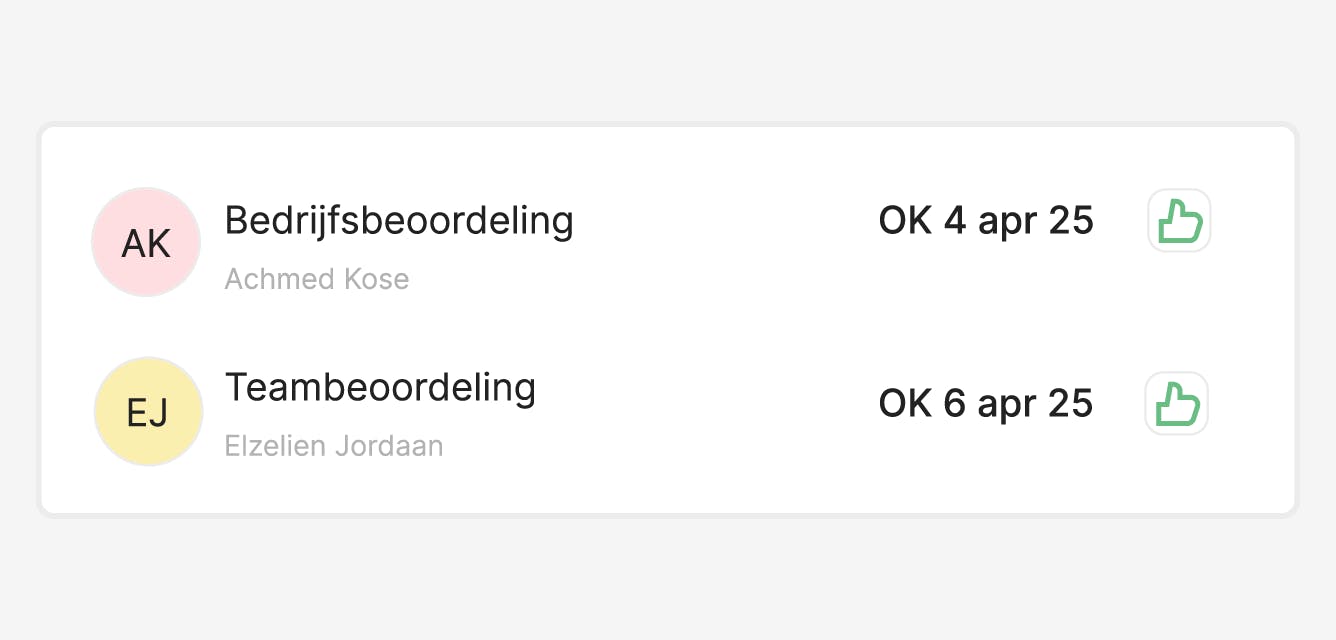Click the name Achmed Kose
Screen dimensions: 1336x640
click(x=317, y=279)
